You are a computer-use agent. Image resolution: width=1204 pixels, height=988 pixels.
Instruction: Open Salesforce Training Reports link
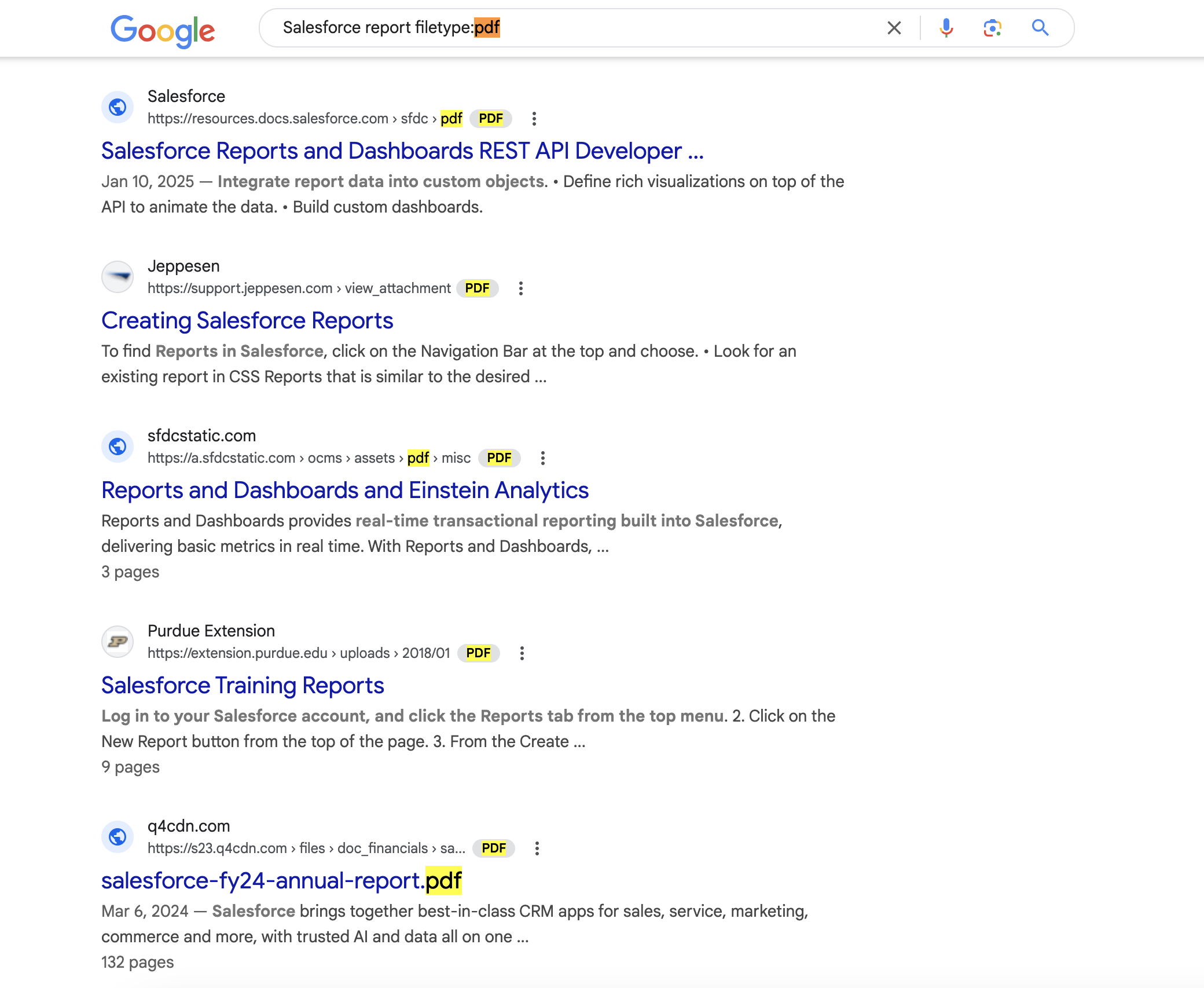243,686
